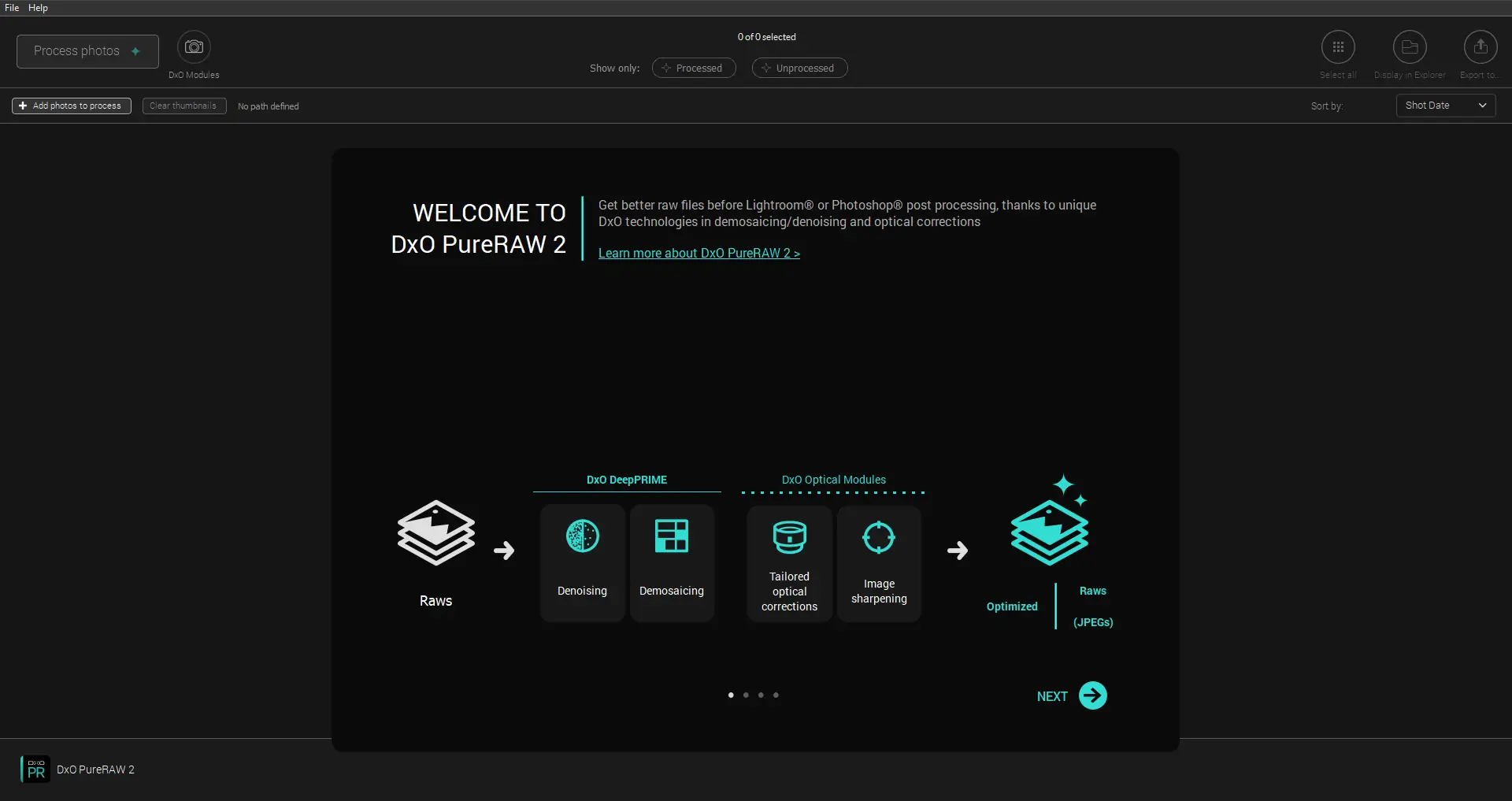Click the Tailored optical corrections lens icon

[789, 537]
